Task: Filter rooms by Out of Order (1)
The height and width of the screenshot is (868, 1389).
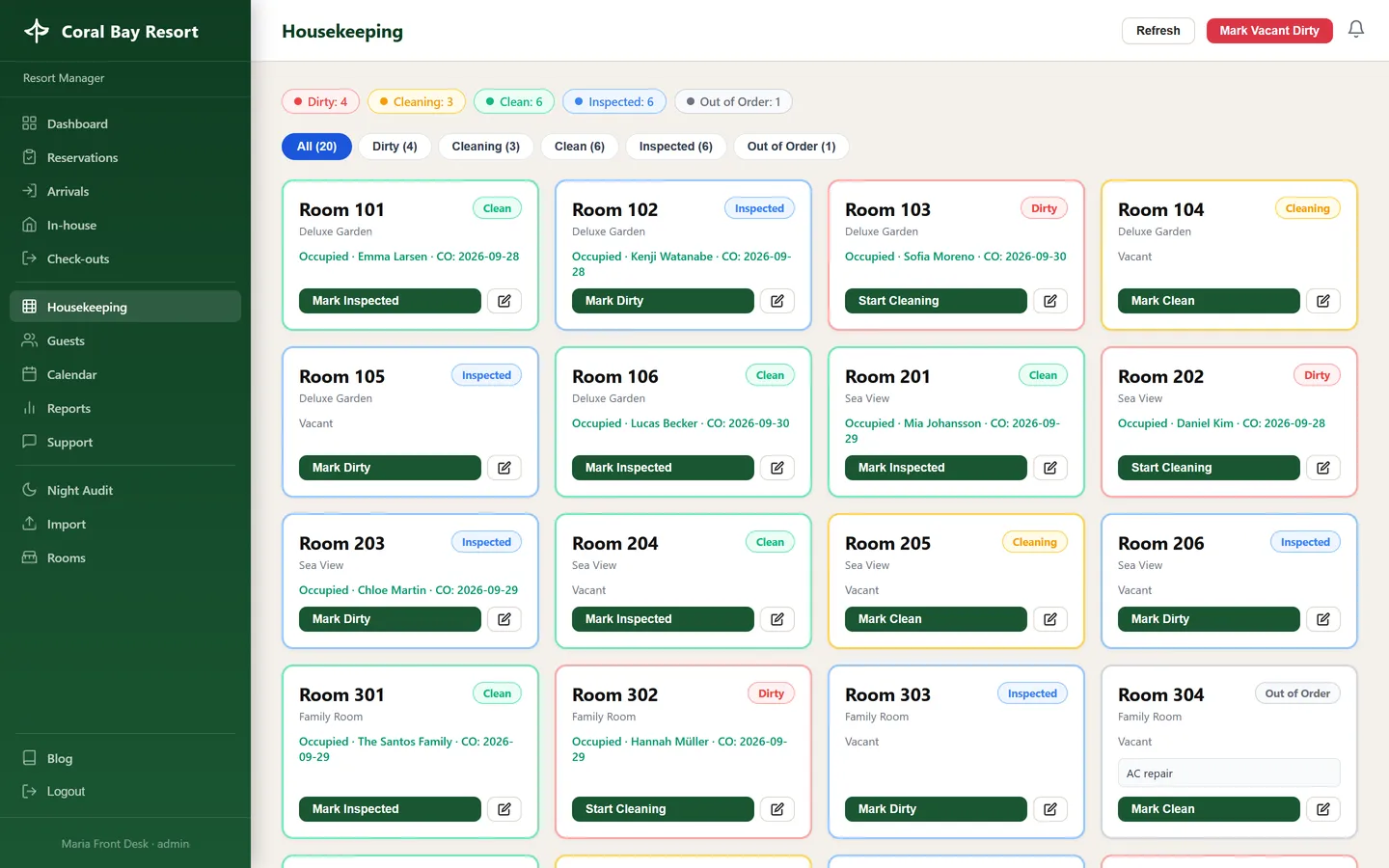Action: 791,147
